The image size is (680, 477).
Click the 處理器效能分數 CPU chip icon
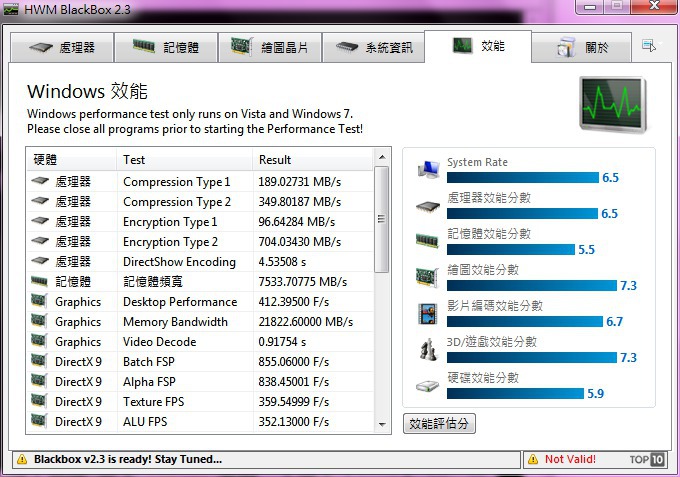coord(428,206)
